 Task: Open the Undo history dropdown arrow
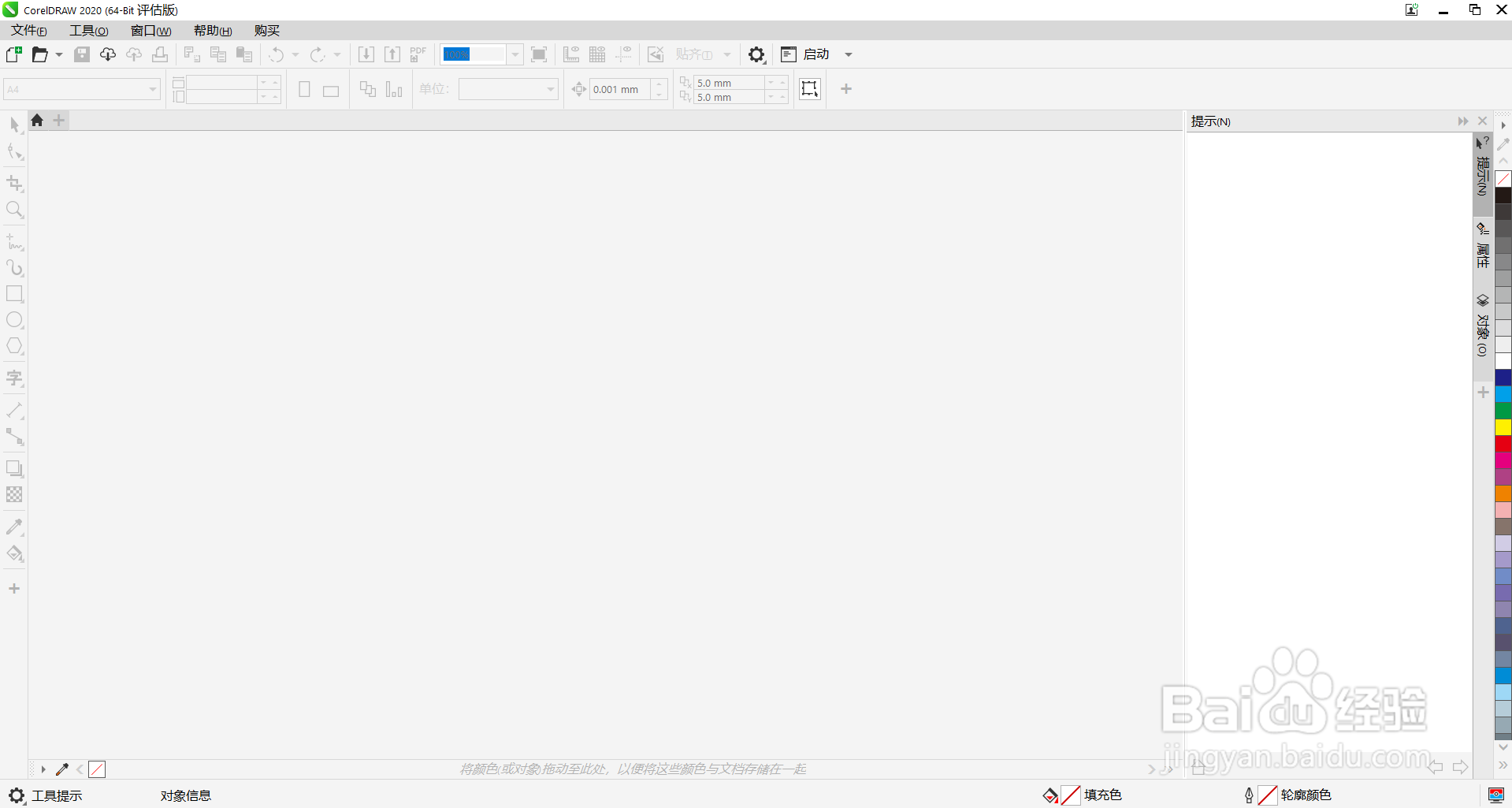(x=295, y=54)
